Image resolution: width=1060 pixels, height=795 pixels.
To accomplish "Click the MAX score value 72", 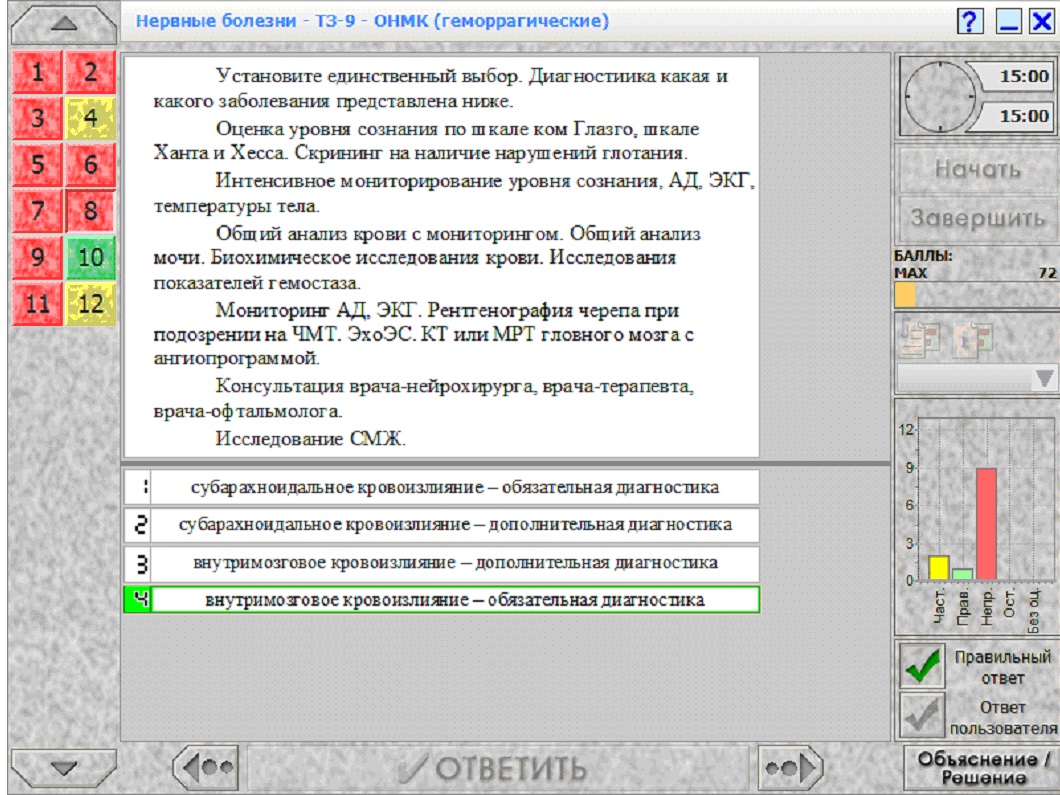I will pos(1047,273).
